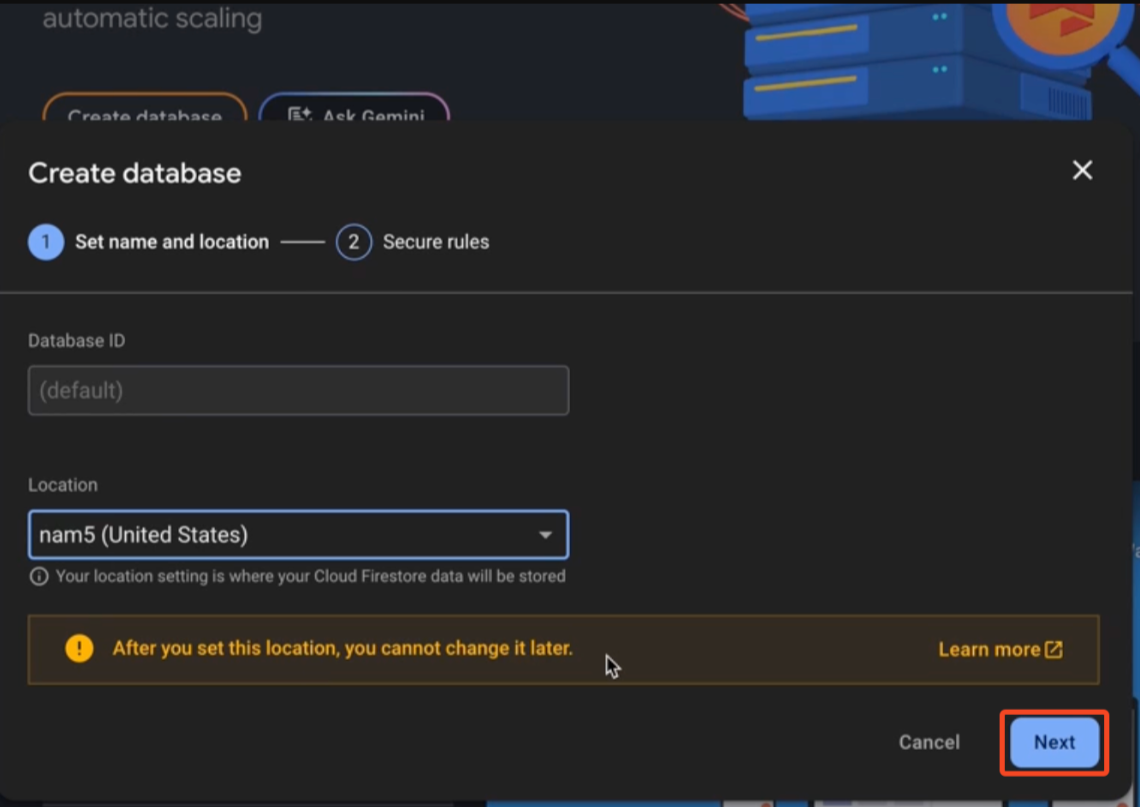Click the yellow warning exclamation icon

79,649
